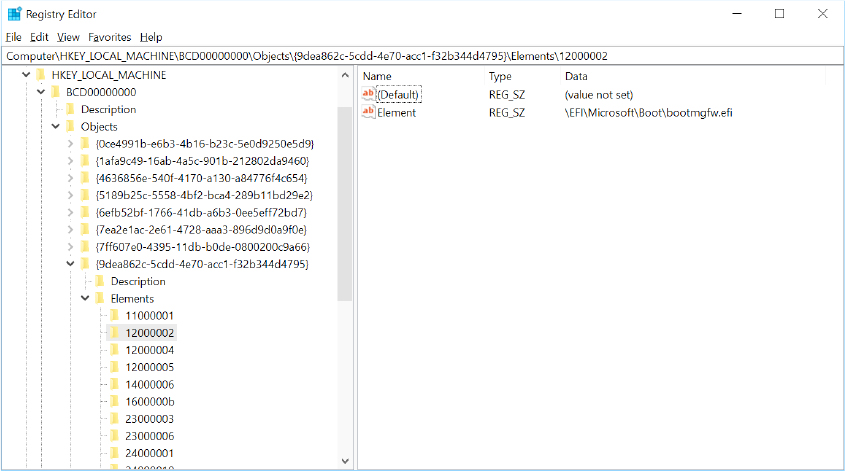The image size is (845, 471).
Task: Collapse the HKEY_LOCAL_MACHINE tree node
Action: pyautogui.click(x=25, y=75)
